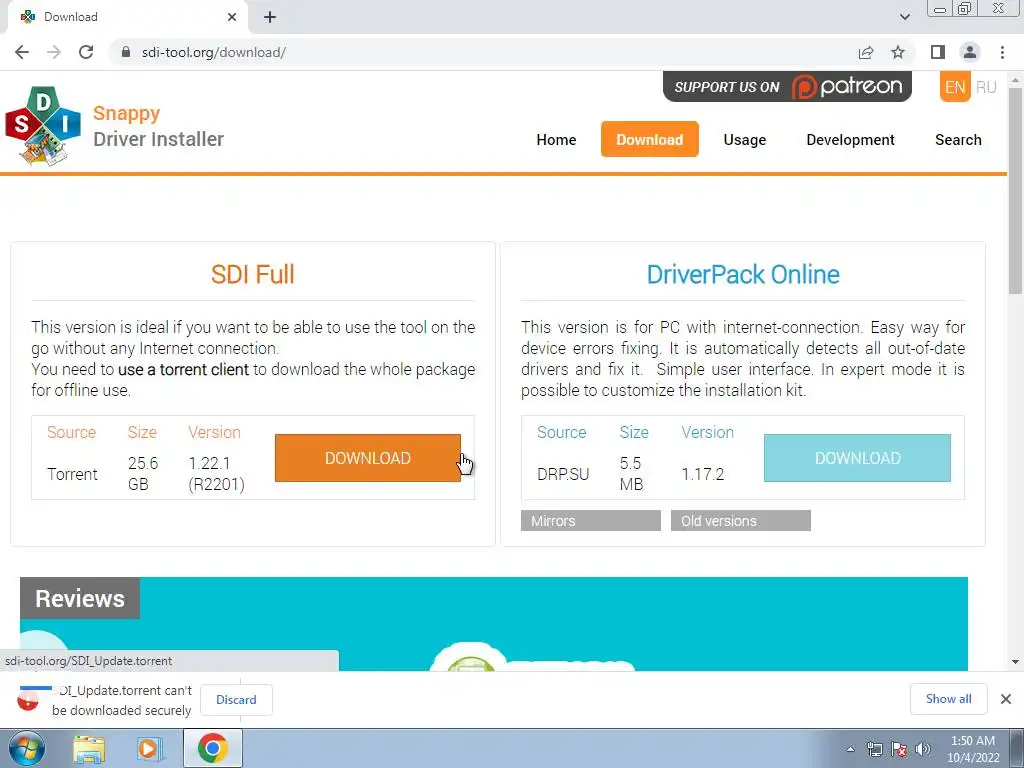Viewport: 1024px width, 768px height.
Task: Show hidden system tray icons
Action: [x=850, y=749]
